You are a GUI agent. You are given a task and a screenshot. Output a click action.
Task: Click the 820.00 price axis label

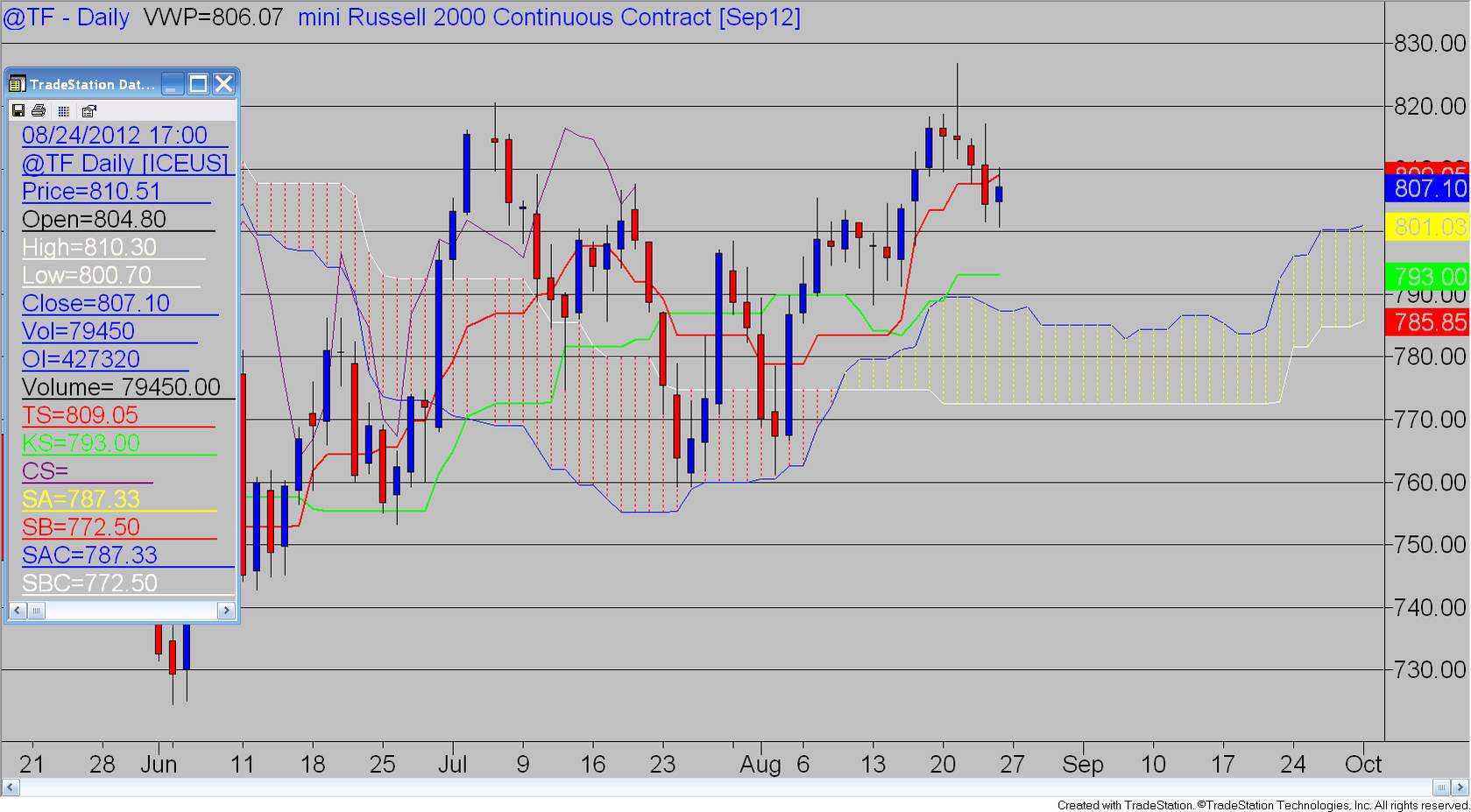pyautogui.click(x=1430, y=106)
